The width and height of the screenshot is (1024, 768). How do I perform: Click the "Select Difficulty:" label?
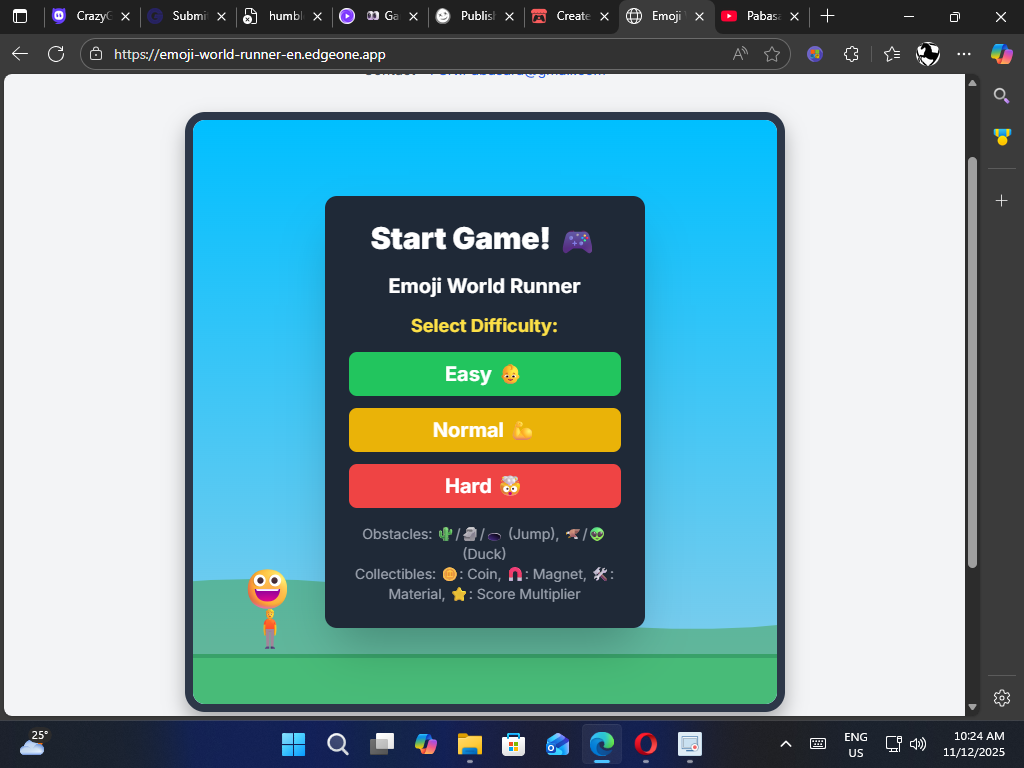pyautogui.click(x=484, y=326)
